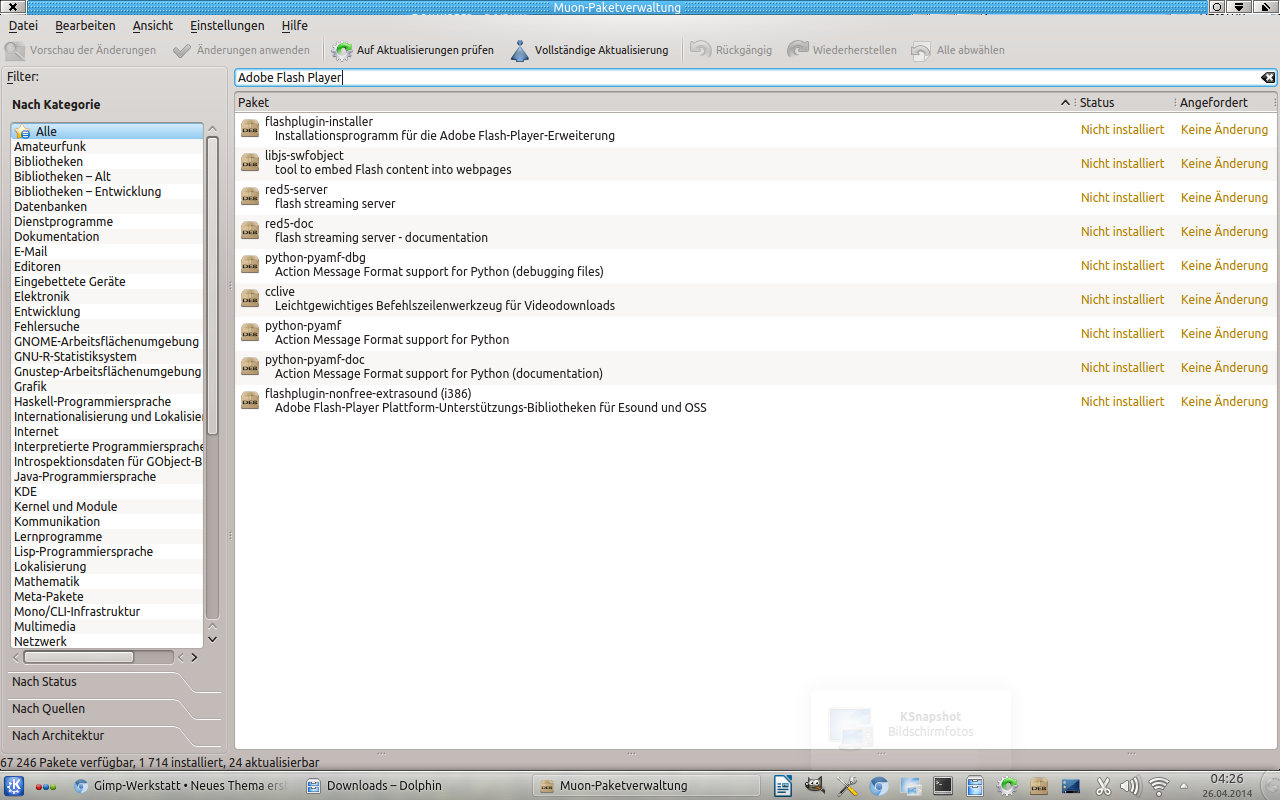Show hidden tray icons with the arrow
The width and height of the screenshot is (1280, 800).
point(1185,786)
